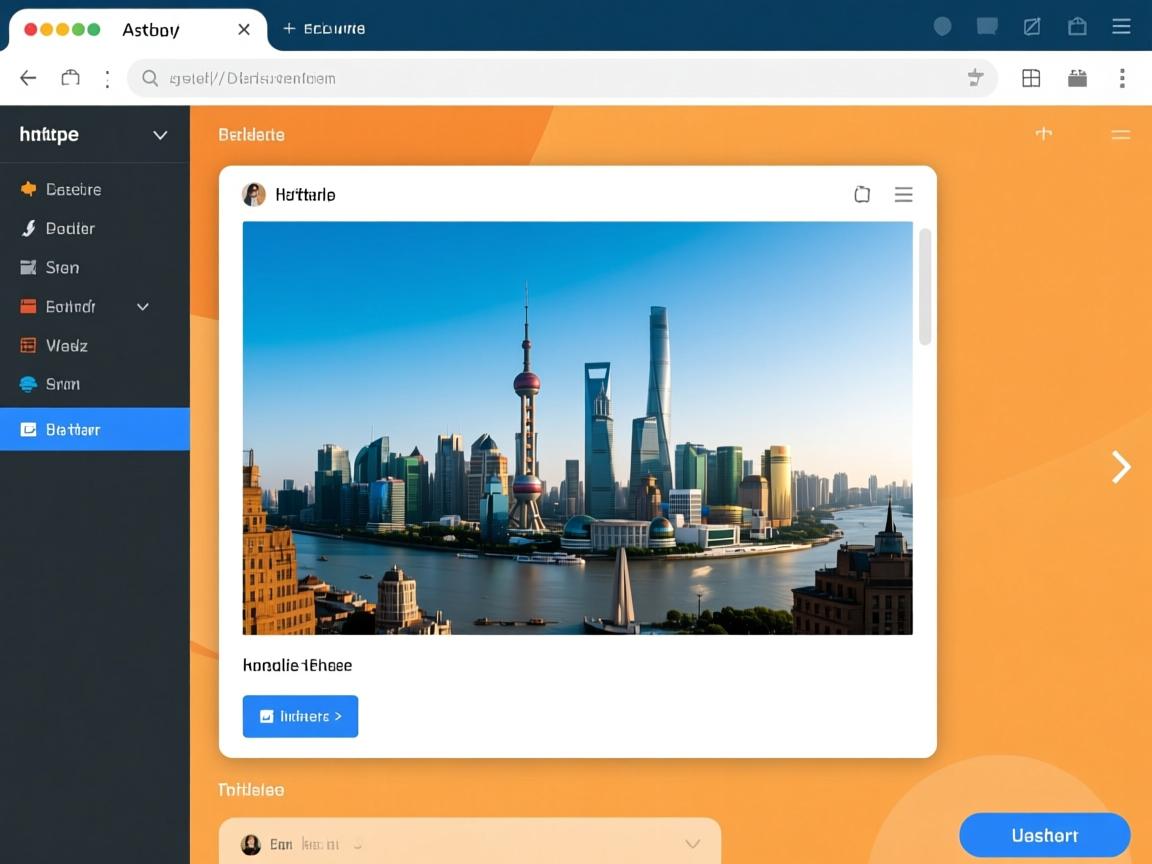This screenshot has width=1152, height=864.
Task: Click the Shanghai skyline image
Action: pyautogui.click(x=577, y=428)
